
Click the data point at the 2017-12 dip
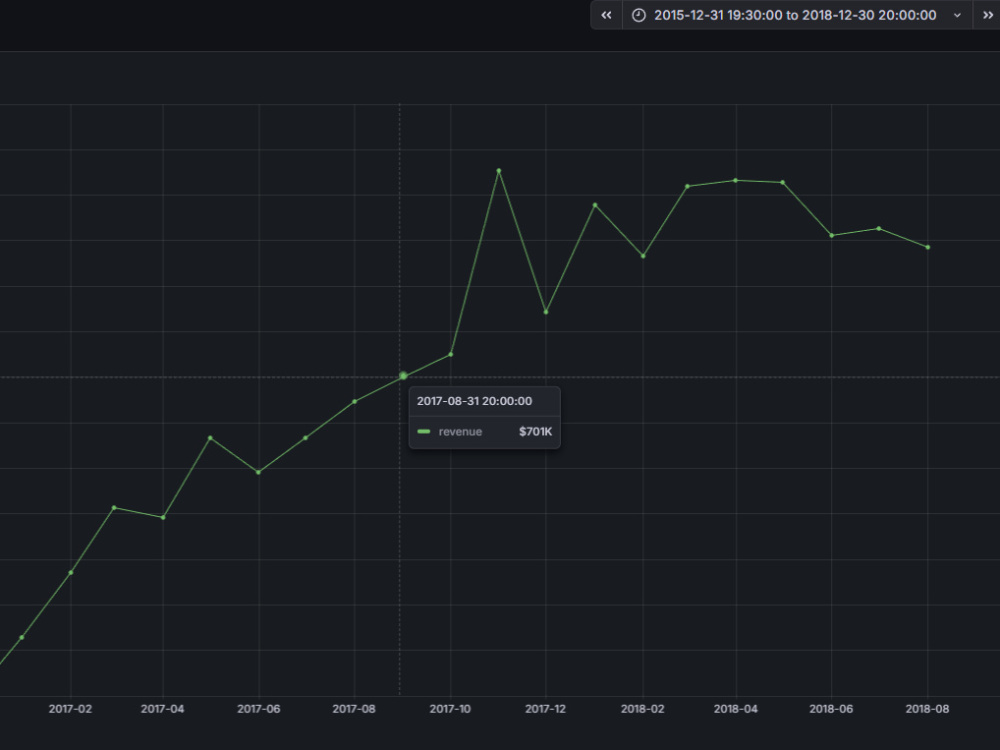pyautogui.click(x=546, y=312)
